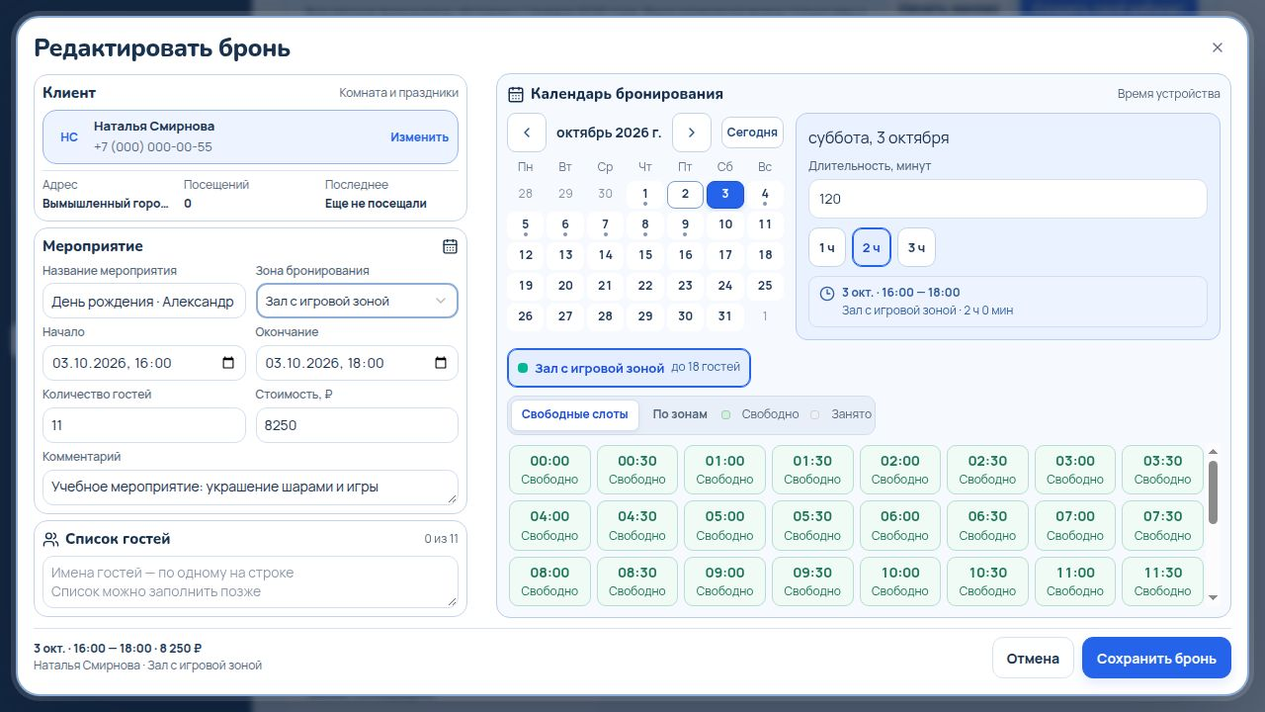This screenshot has height=712, width=1265.
Task: Save booking with Сохранить бронь
Action: [x=1156, y=658]
